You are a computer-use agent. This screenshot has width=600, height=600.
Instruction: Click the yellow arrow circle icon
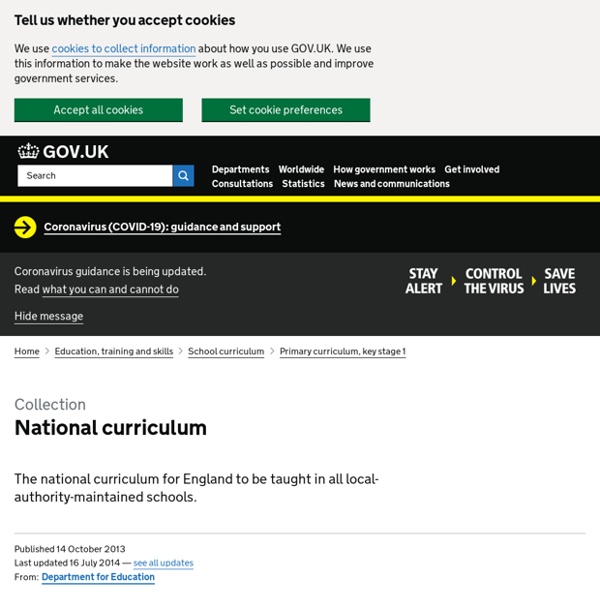click(x=25, y=227)
